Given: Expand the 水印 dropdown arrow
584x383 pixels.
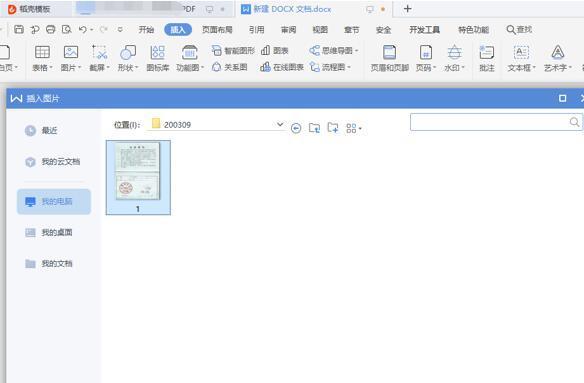Looking at the screenshot, I should [463, 67].
